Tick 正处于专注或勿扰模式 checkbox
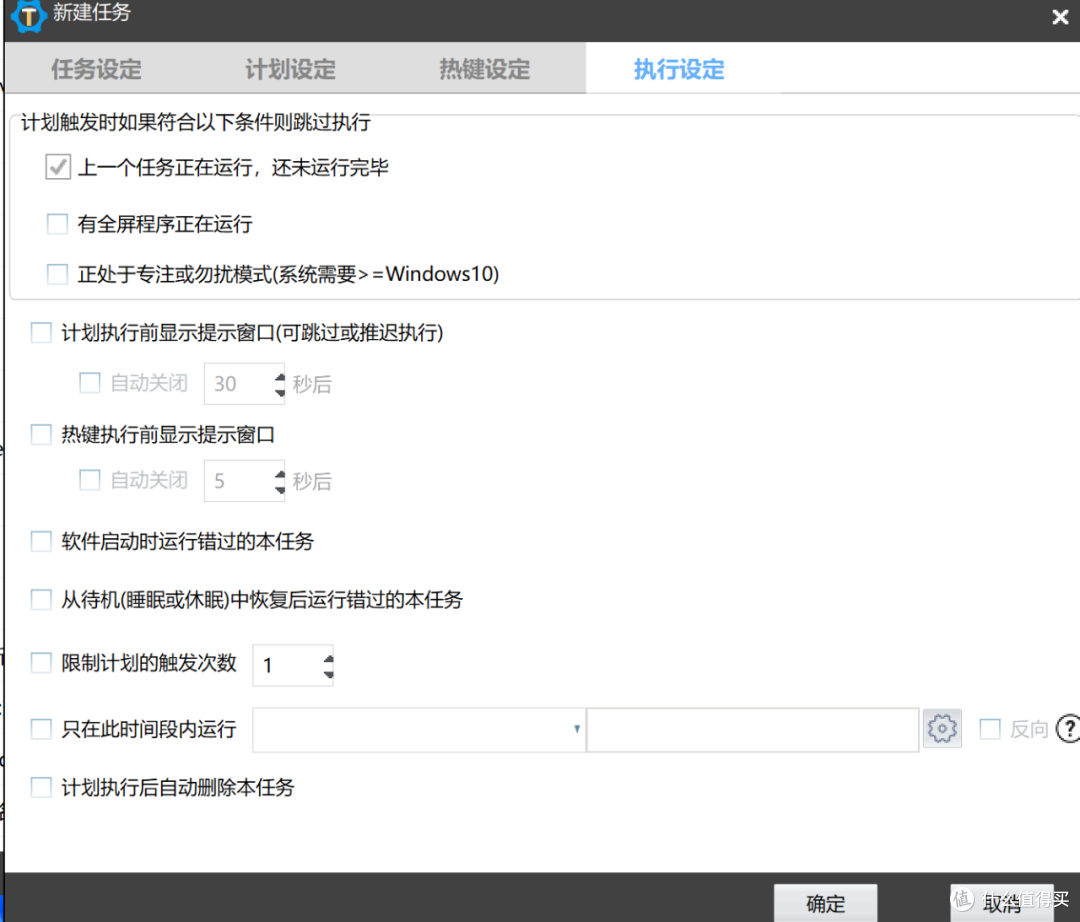The height and width of the screenshot is (922, 1080). (57, 273)
